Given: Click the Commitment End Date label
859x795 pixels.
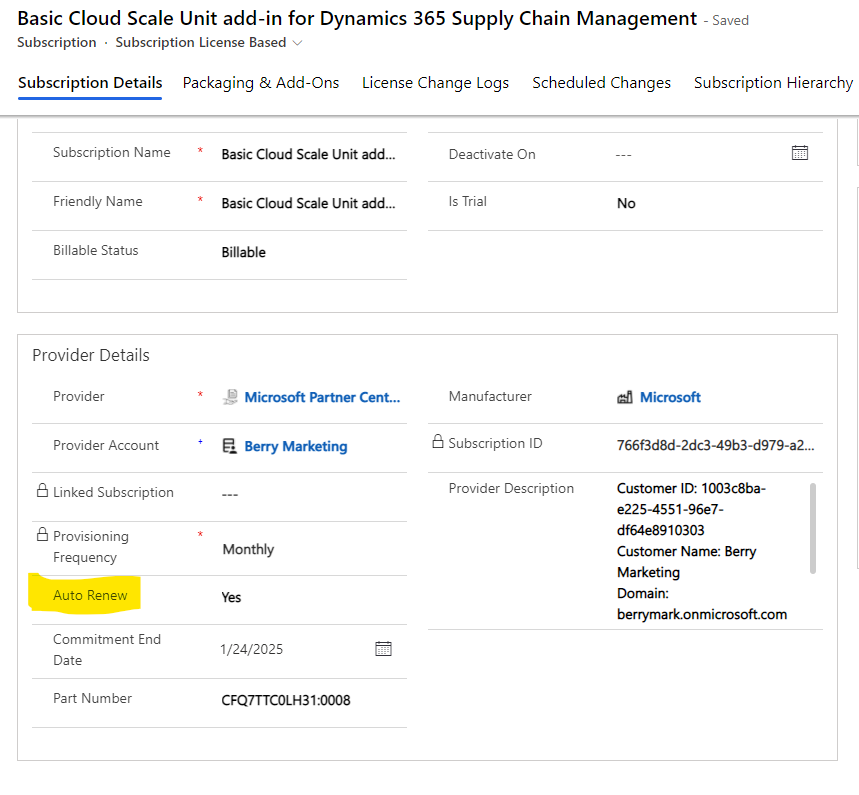Looking at the screenshot, I should point(107,649).
